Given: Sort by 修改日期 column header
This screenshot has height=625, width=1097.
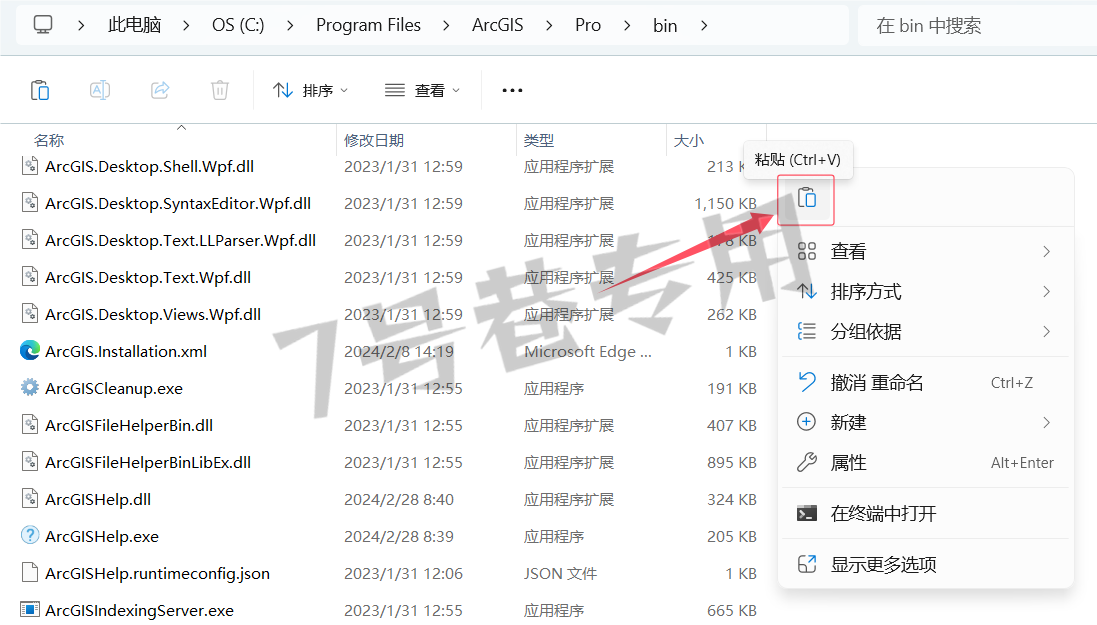Looking at the screenshot, I should tap(374, 140).
